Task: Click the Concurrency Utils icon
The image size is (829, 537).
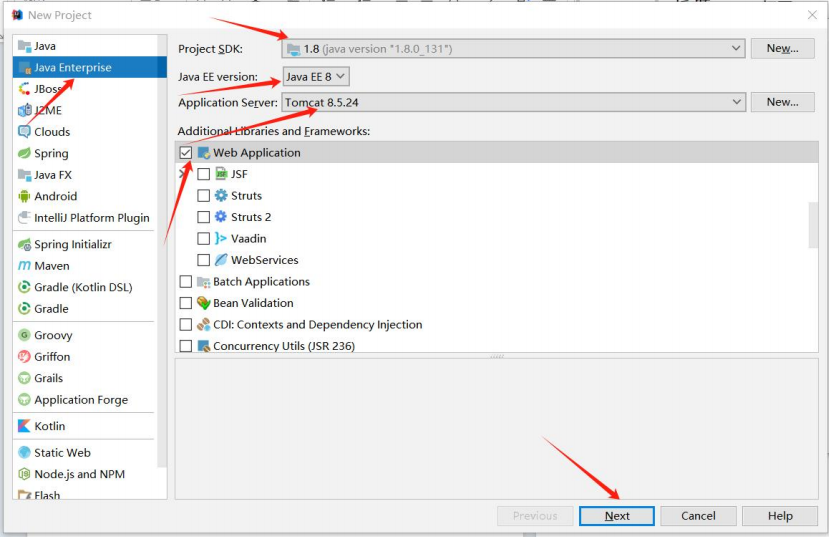Action: 204,346
